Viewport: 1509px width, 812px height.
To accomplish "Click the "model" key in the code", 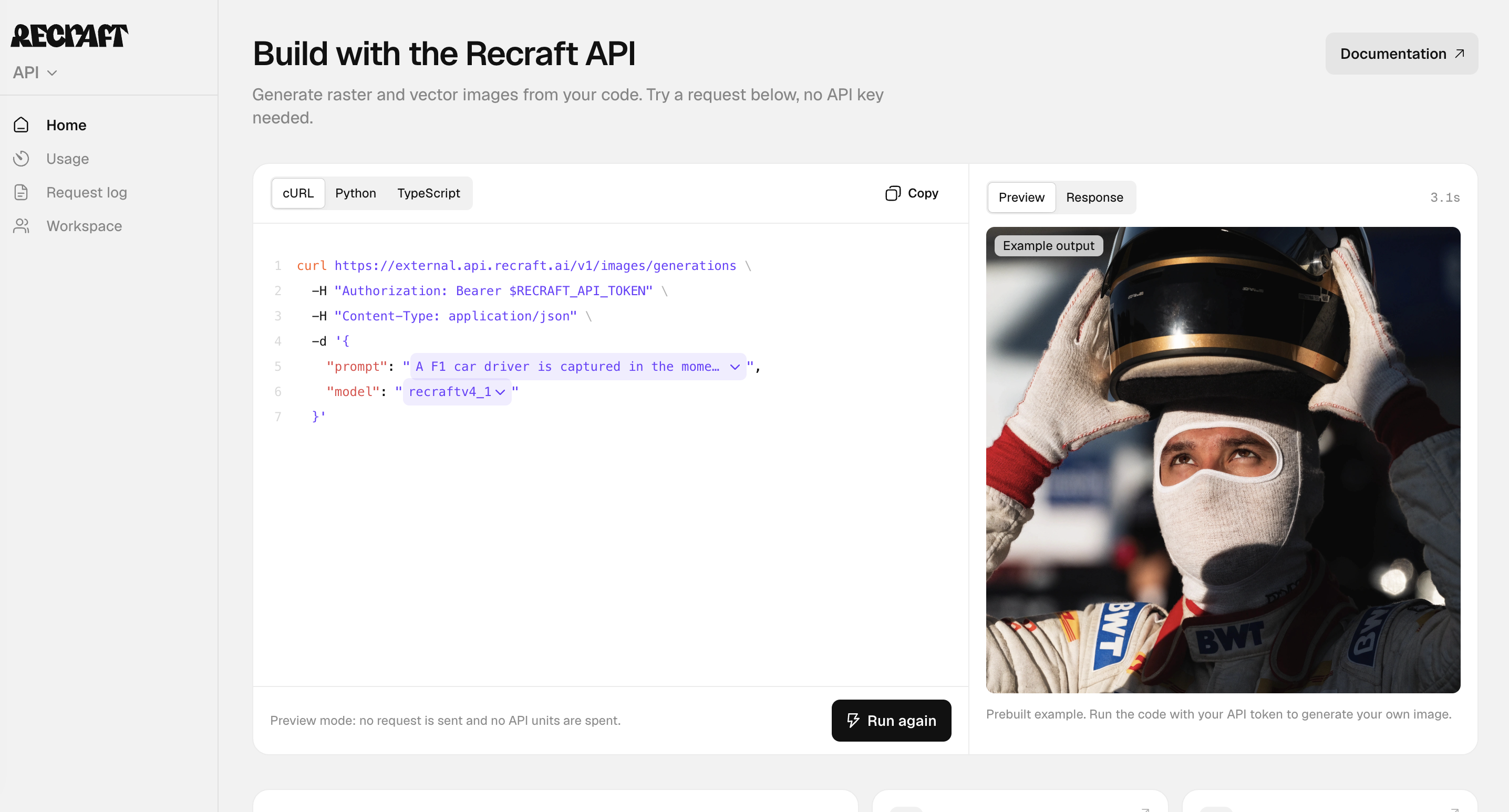I will [x=353, y=392].
